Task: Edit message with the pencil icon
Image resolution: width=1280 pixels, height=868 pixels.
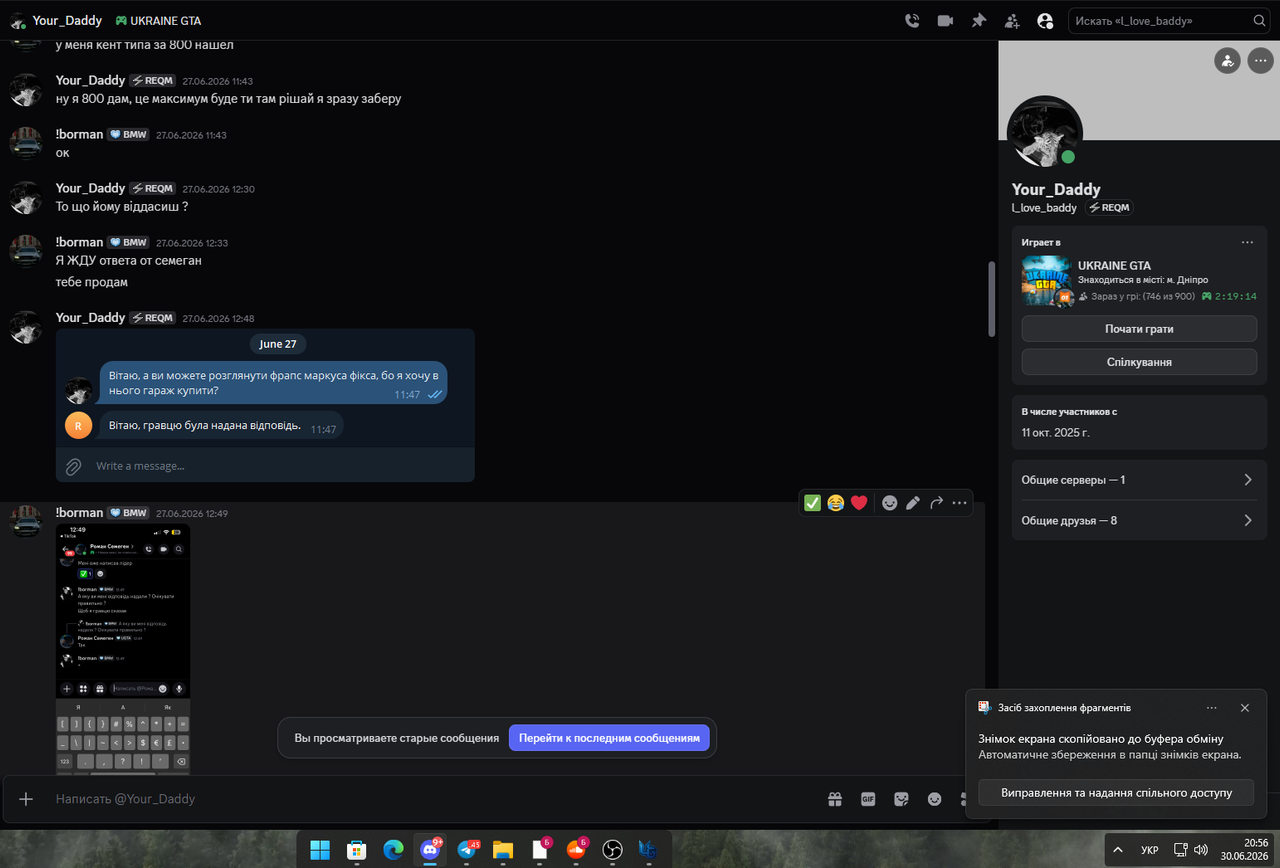Action: 913,503
